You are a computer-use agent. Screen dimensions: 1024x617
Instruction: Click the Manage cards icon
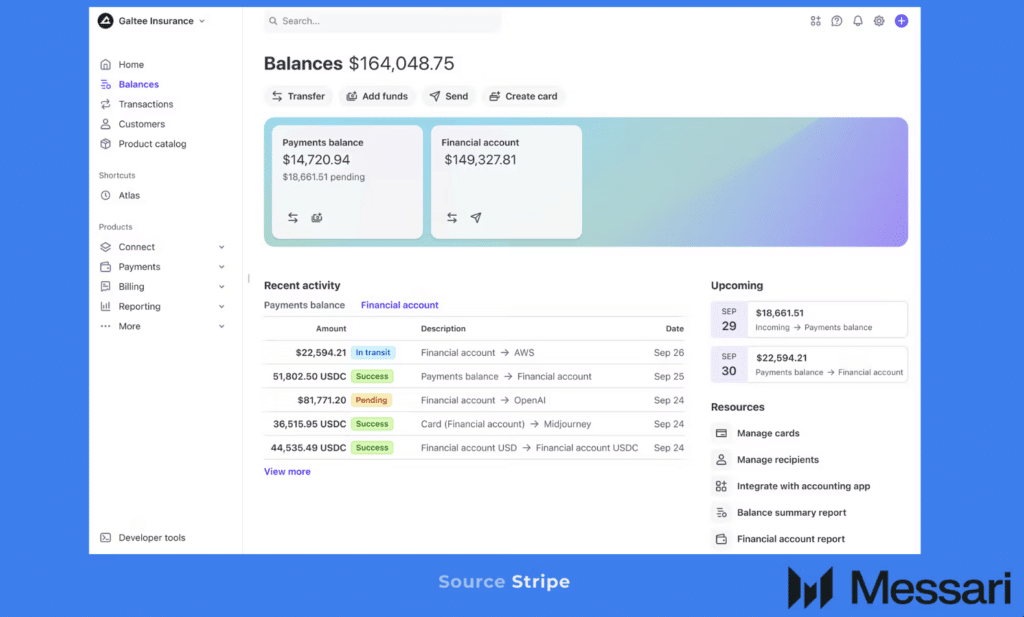pos(721,433)
